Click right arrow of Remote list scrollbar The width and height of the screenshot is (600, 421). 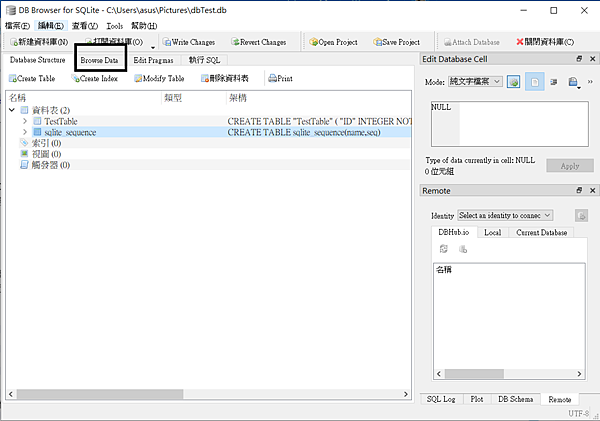click(579, 374)
